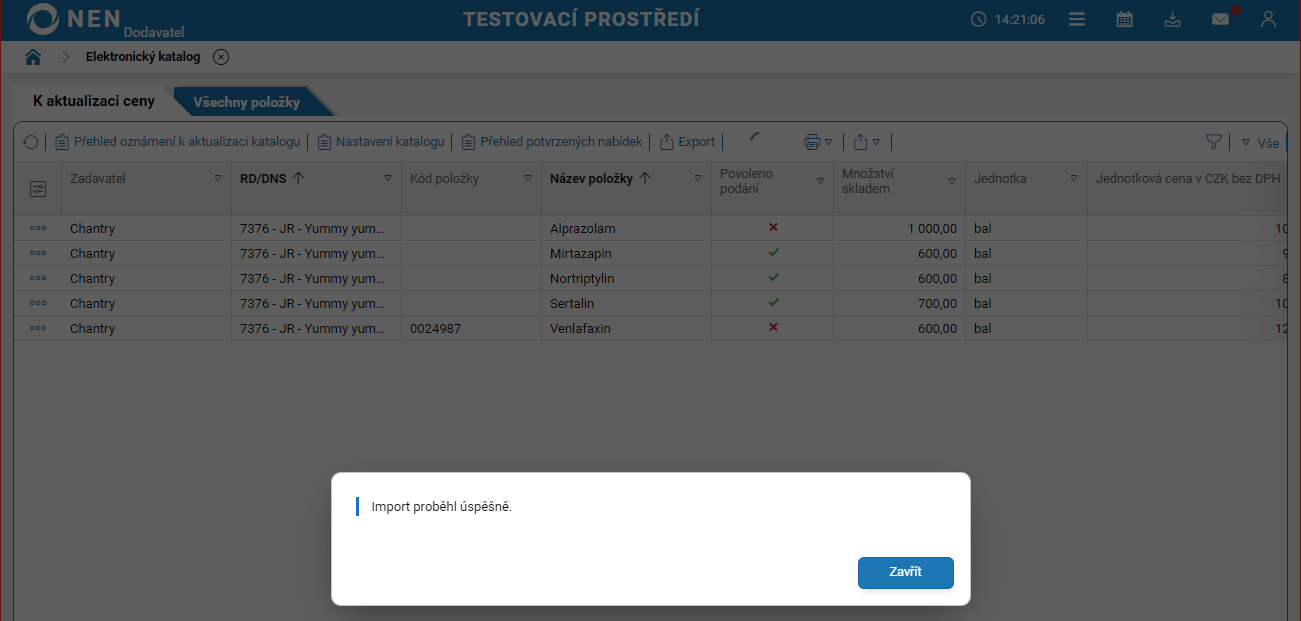Click green check in Mirtazapin row
Screen dimensions: 1301x621
click(x=773, y=252)
